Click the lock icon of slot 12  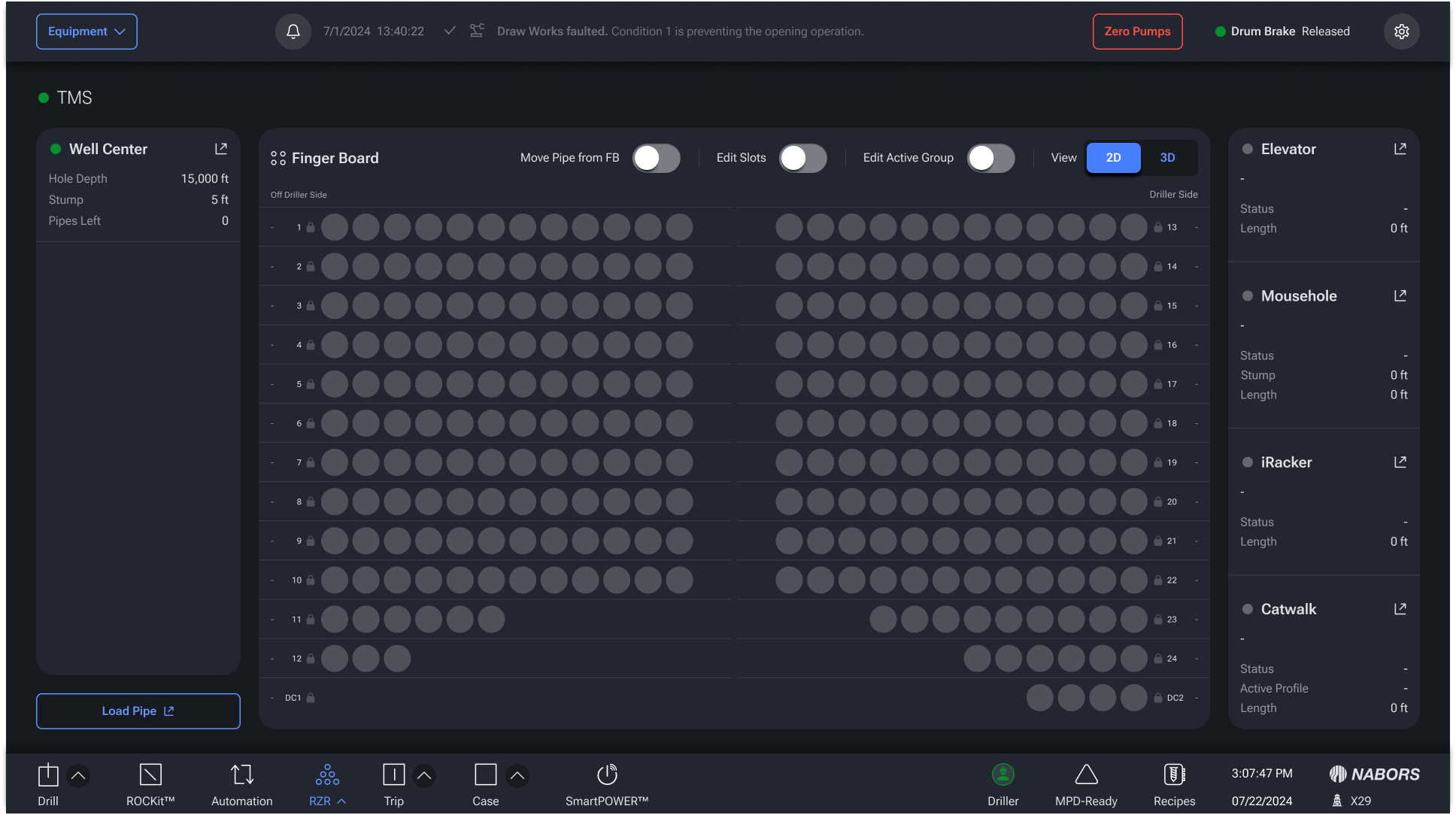[311, 659]
